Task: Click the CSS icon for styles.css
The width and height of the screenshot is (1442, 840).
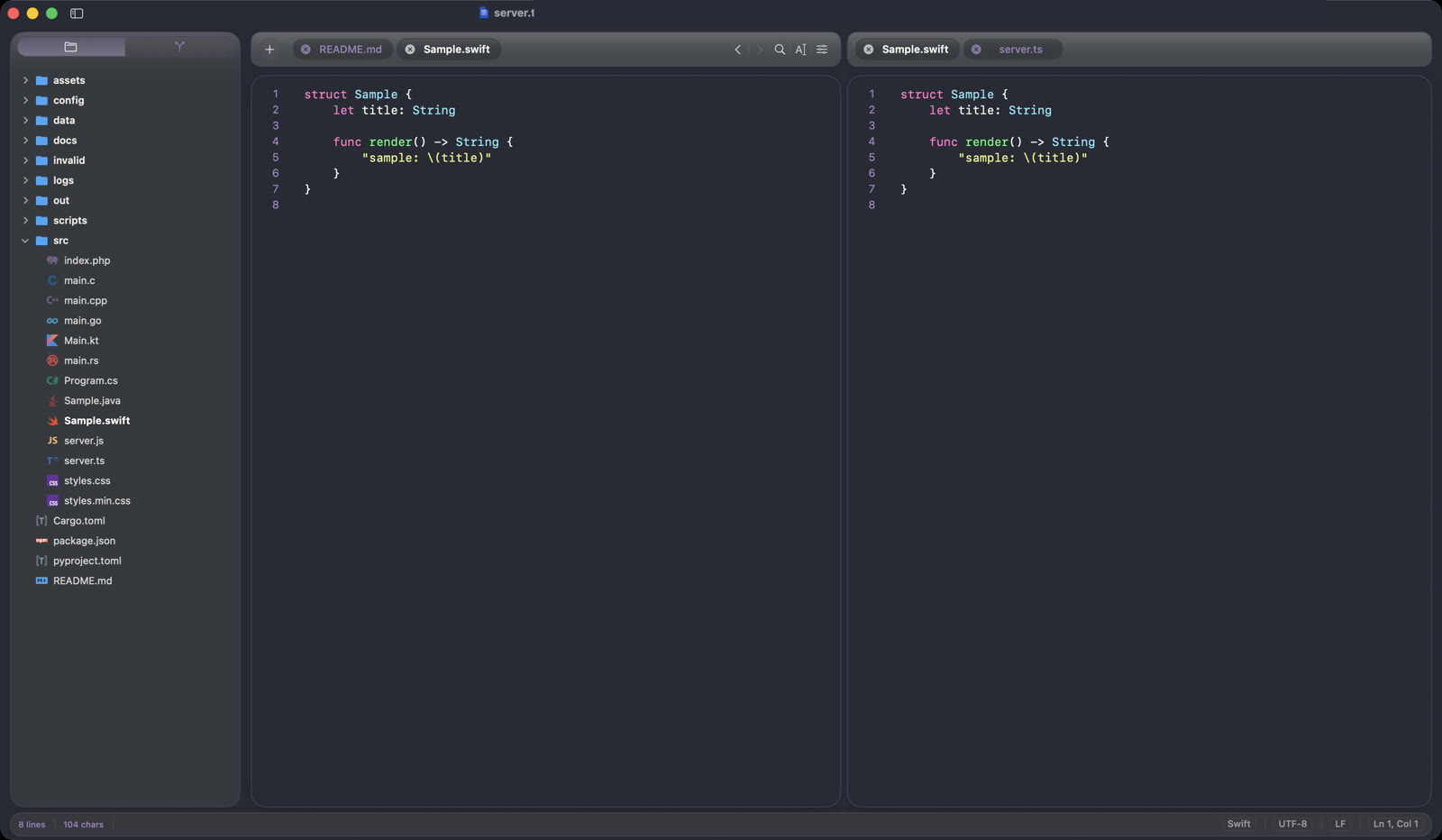Action: tap(52, 480)
